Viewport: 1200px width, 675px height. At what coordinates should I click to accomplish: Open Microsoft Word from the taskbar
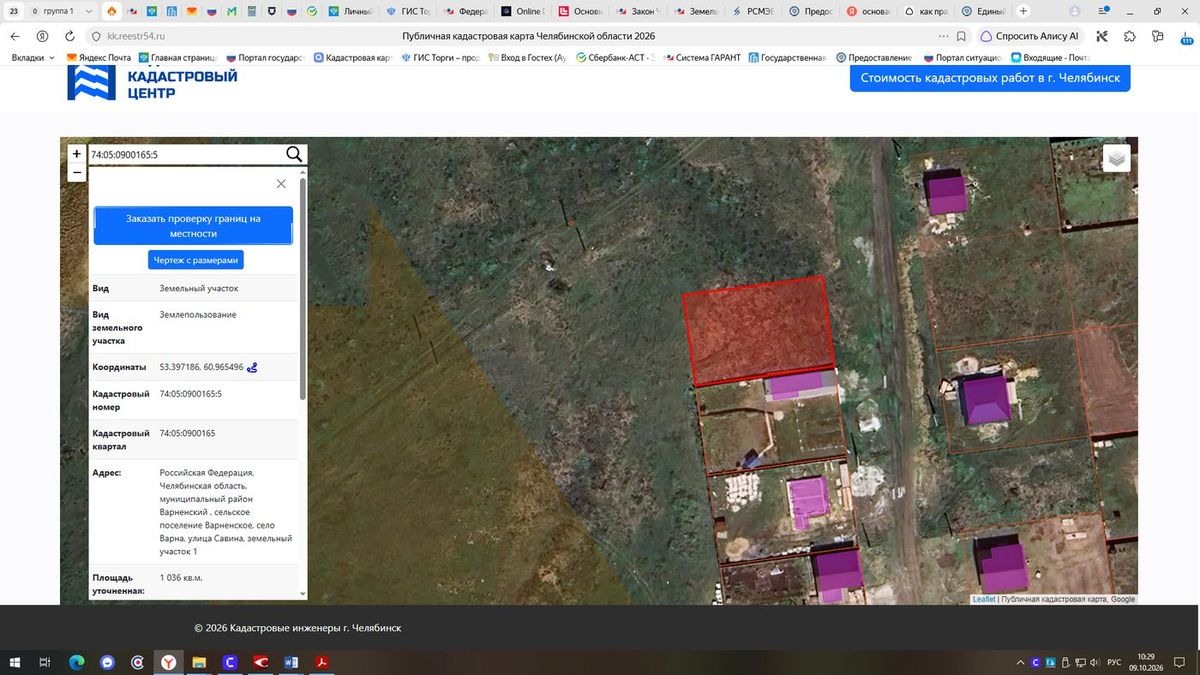(292, 662)
